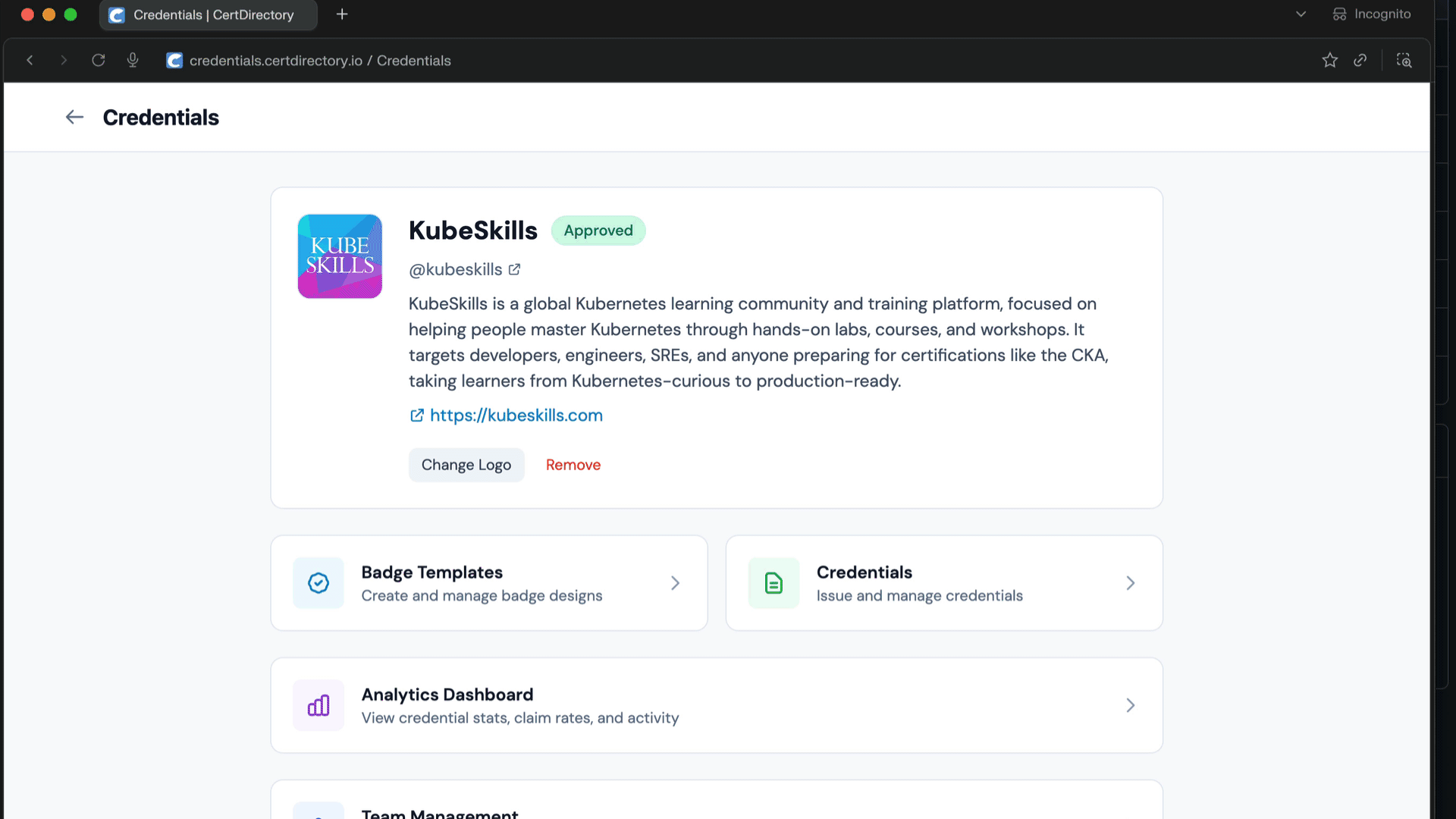
Task: Reload the page
Action: tap(99, 60)
